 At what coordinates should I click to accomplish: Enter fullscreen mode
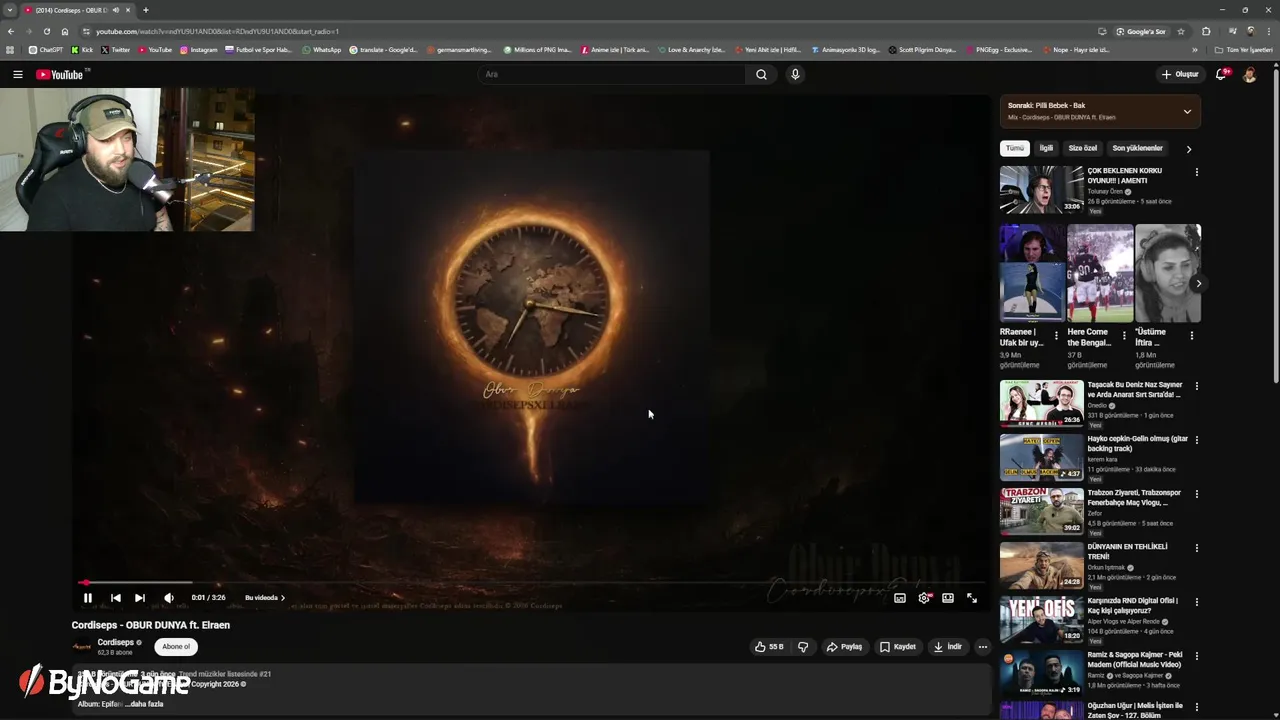pyautogui.click(x=972, y=598)
